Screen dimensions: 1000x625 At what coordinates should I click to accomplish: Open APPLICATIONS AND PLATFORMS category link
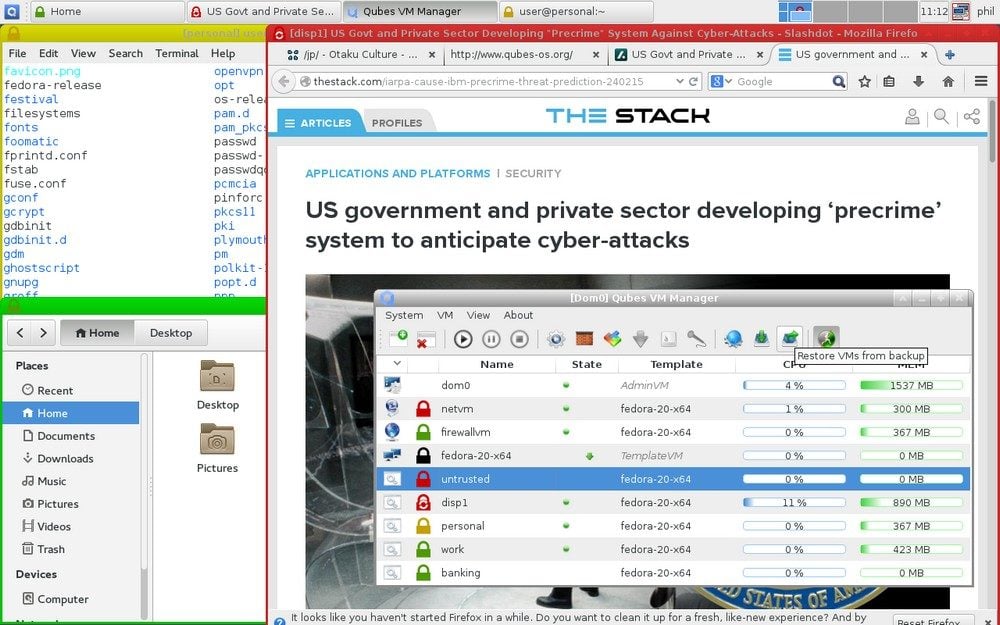click(x=397, y=173)
